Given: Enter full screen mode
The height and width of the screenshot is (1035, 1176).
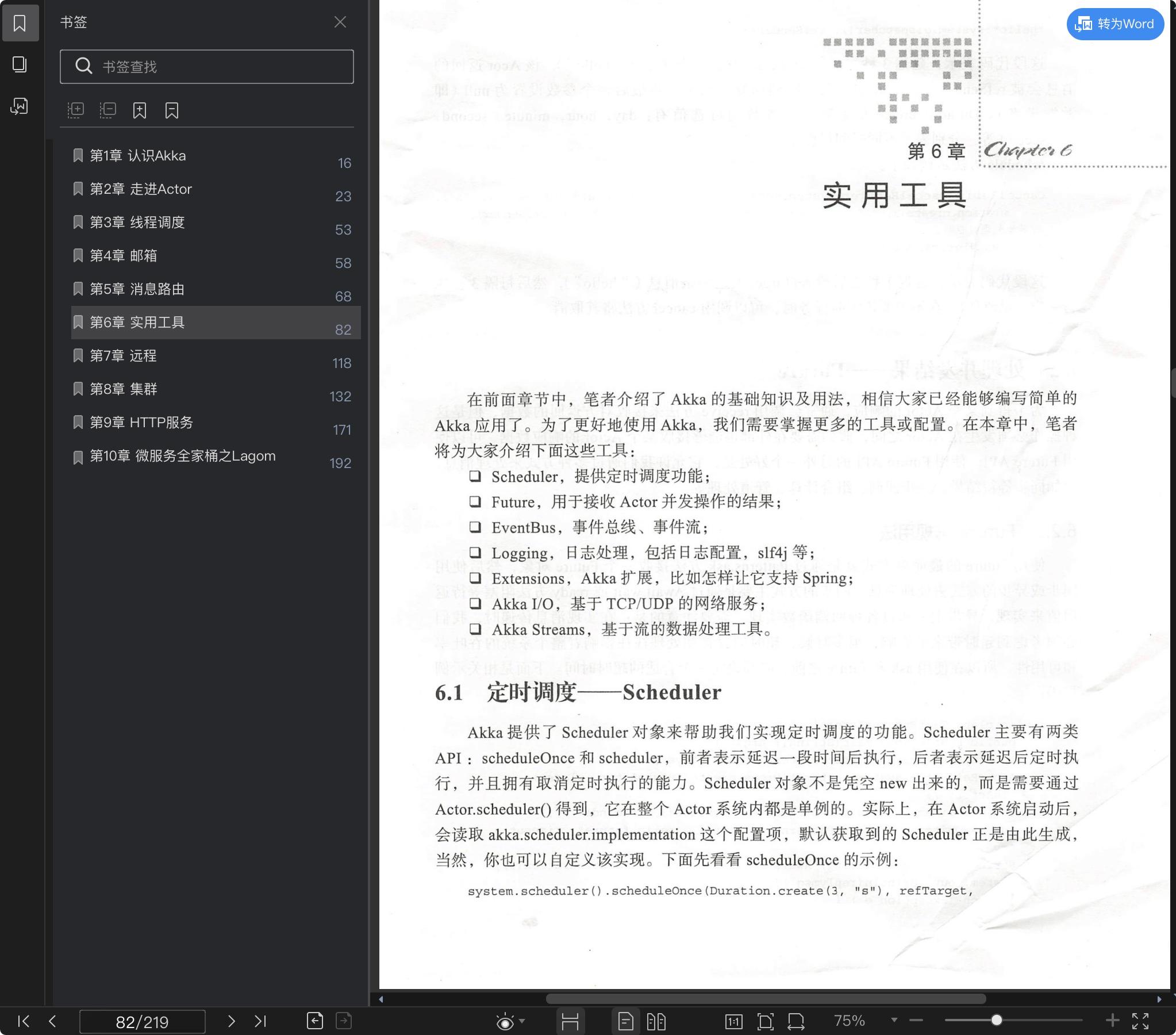Looking at the screenshot, I should click(1140, 1021).
